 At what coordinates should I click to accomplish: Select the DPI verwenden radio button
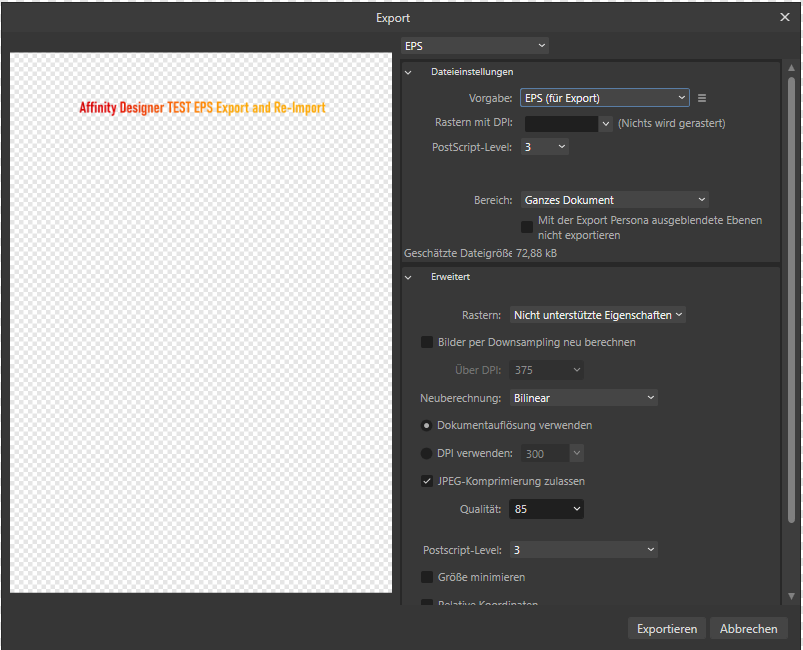[426, 453]
